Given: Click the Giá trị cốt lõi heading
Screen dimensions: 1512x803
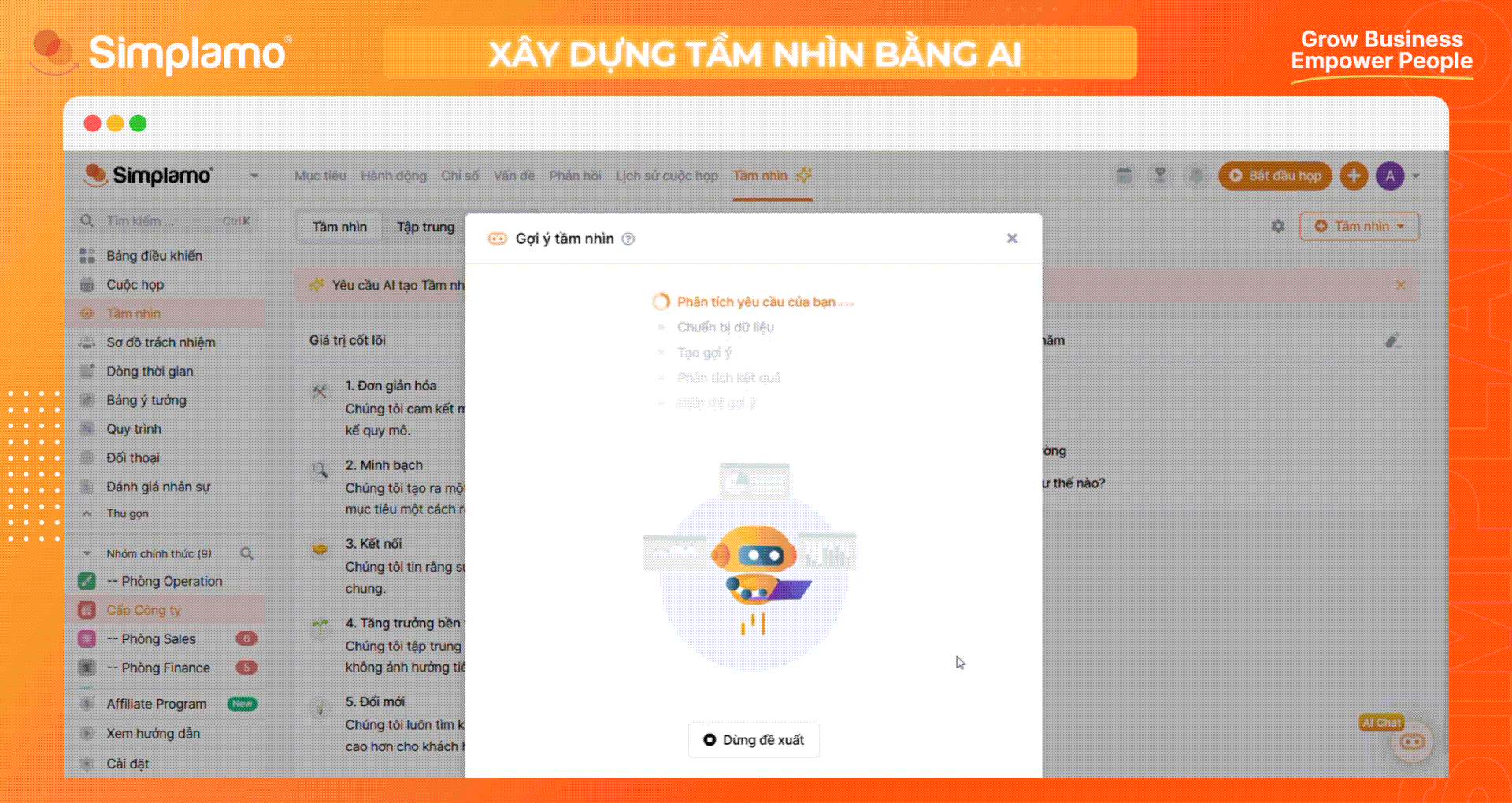Looking at the screenshot, I should [347, 340].
